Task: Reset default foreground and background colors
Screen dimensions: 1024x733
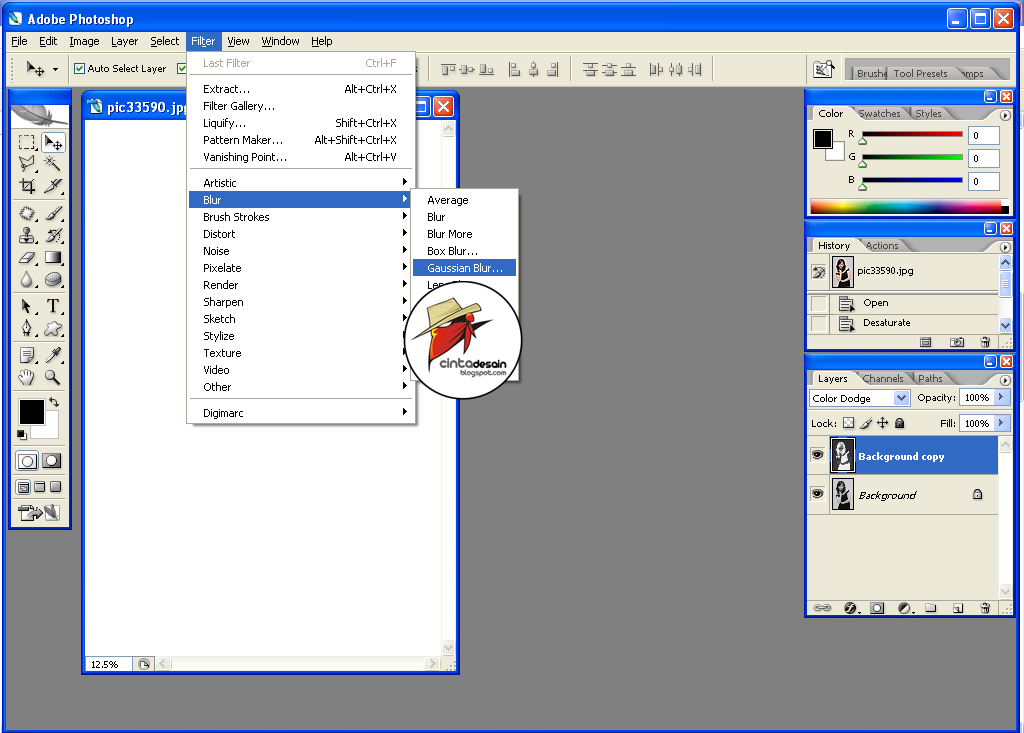Action: point(22,434)
